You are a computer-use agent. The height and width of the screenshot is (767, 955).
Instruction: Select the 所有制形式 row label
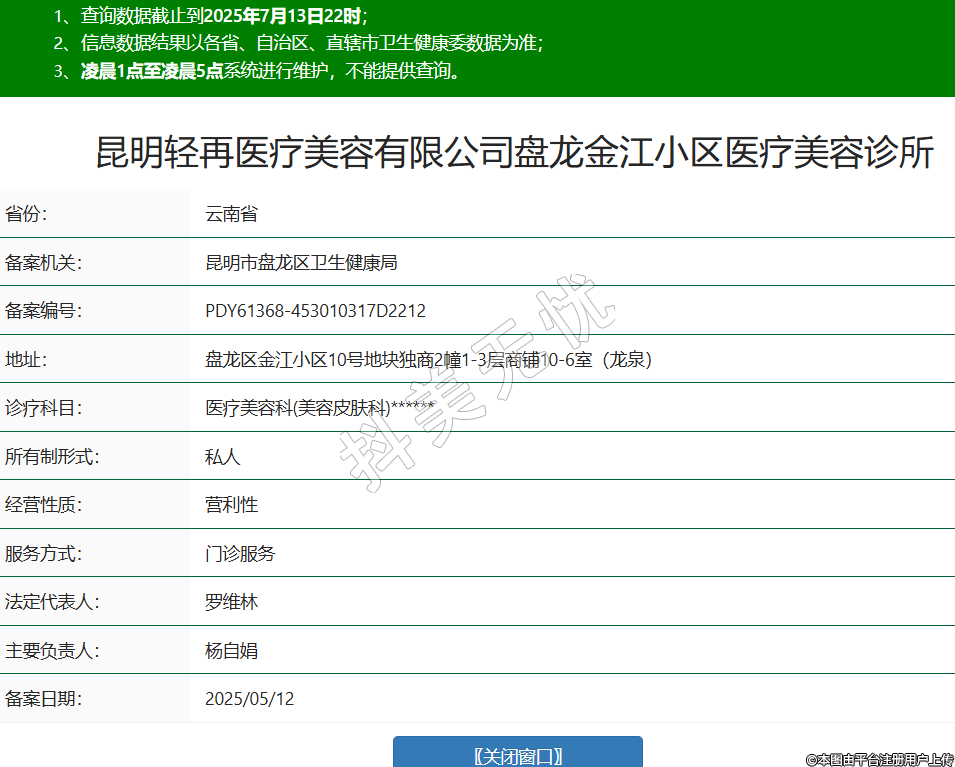point(52,457)
